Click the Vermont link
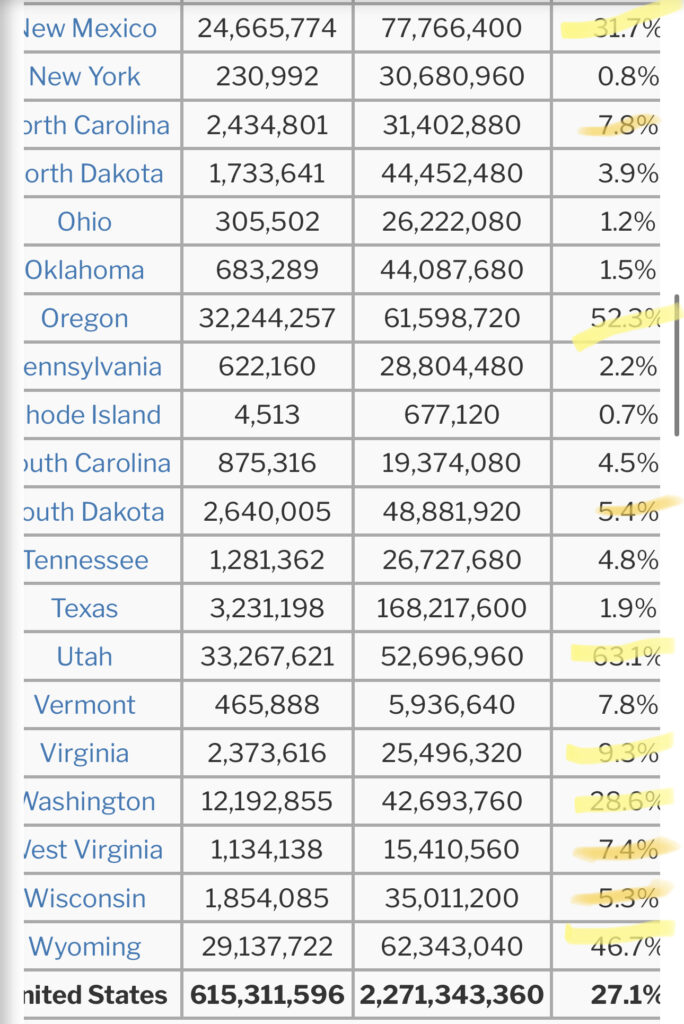 click(85, 705)
